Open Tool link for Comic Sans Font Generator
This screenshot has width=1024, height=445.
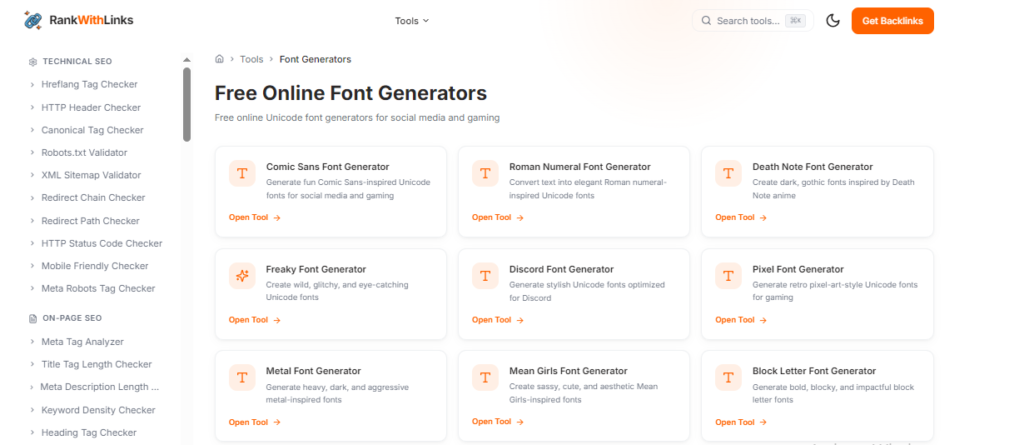click(255, 218)
